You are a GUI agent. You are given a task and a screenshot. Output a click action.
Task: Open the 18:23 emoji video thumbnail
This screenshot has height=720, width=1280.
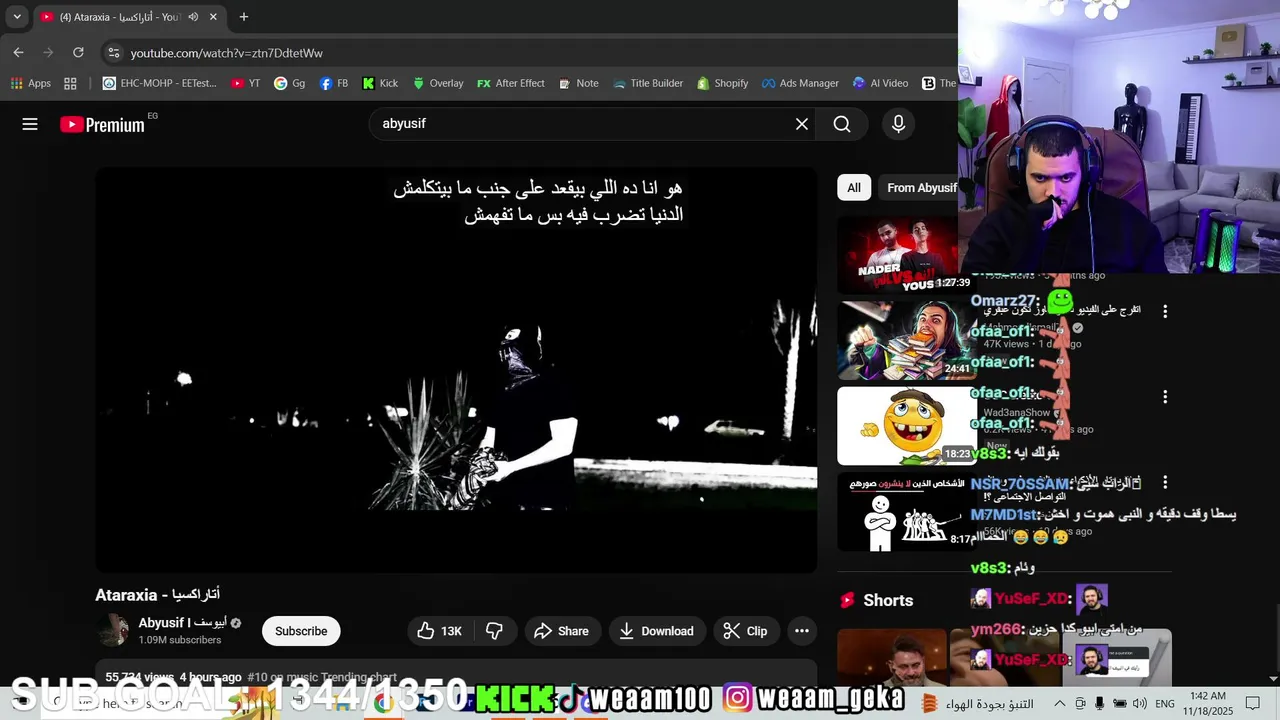point(906,427)
